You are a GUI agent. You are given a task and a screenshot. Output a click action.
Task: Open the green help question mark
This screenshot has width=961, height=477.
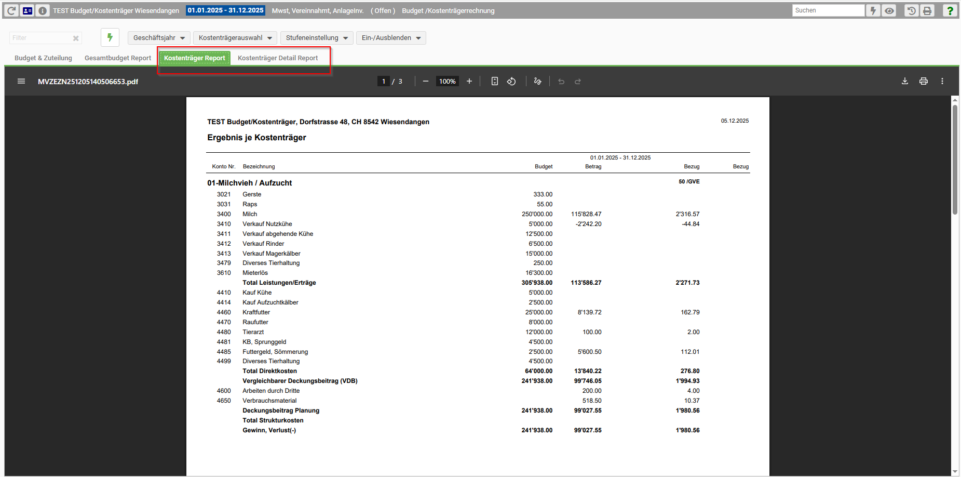949,10
